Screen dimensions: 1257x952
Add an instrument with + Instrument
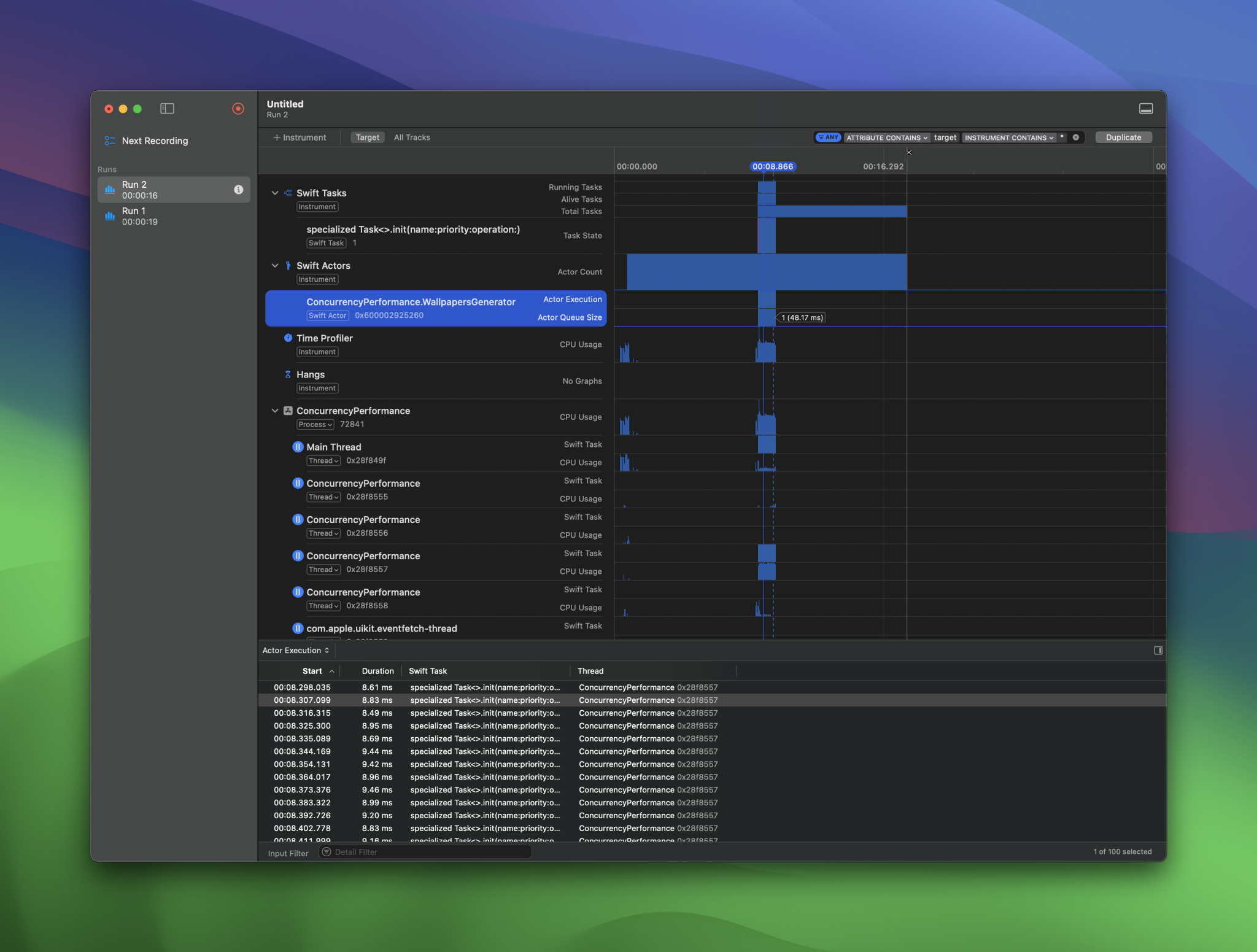300,137
